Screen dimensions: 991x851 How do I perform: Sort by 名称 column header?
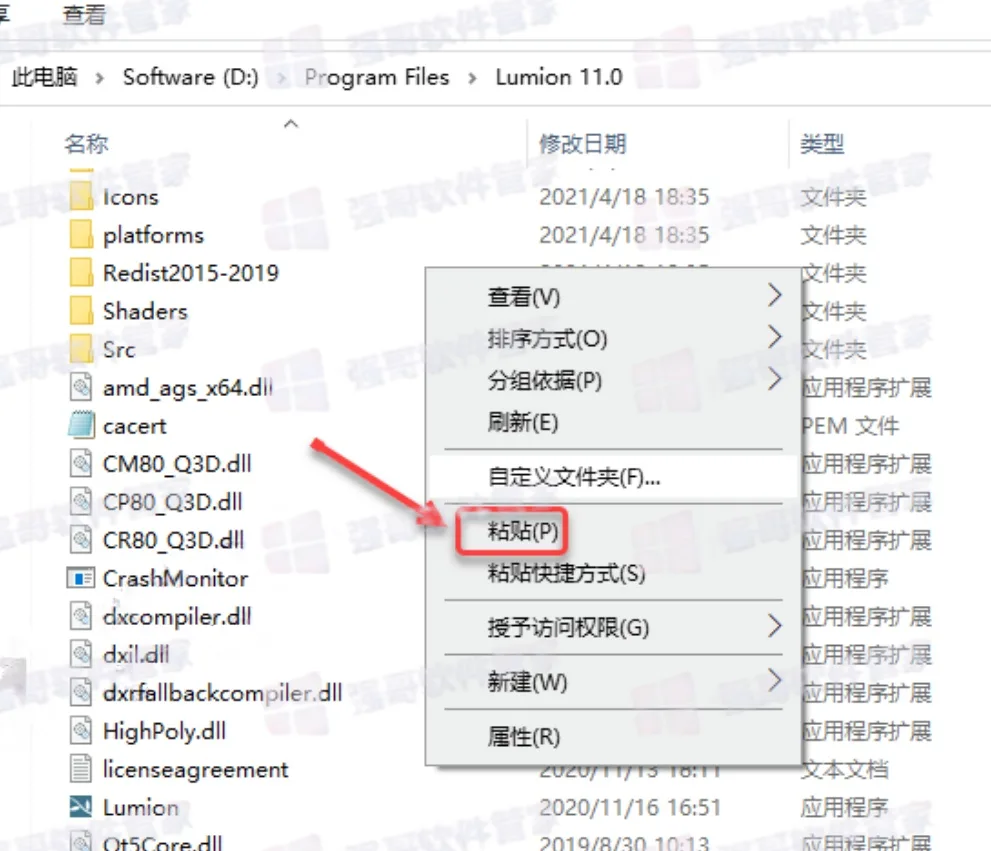[x=86, y=144]
